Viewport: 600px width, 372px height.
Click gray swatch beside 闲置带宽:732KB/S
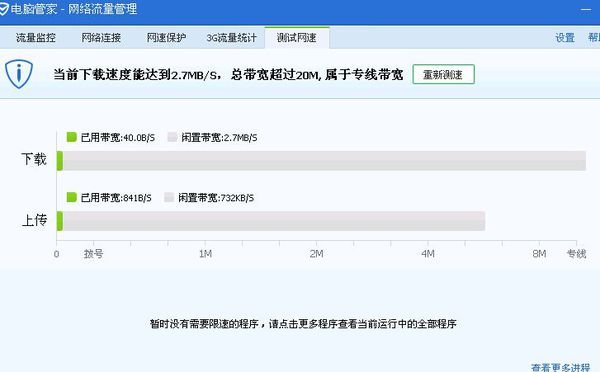[x=169, y=197]
